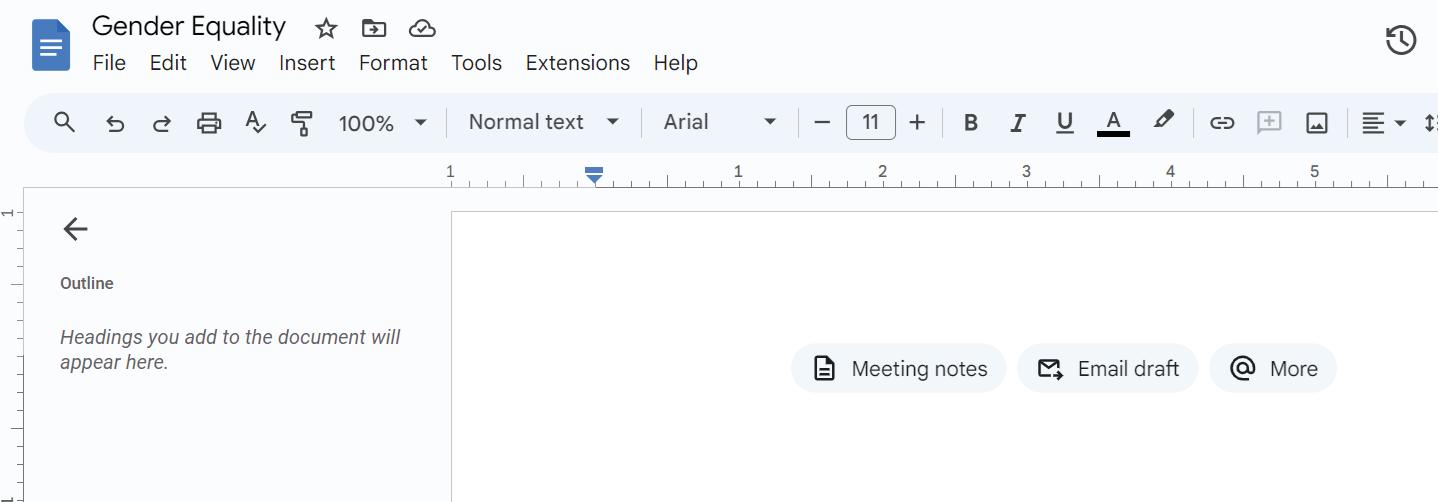Open the Format menu
This screenshot has width=1438, height=502.
coord(393,63)
